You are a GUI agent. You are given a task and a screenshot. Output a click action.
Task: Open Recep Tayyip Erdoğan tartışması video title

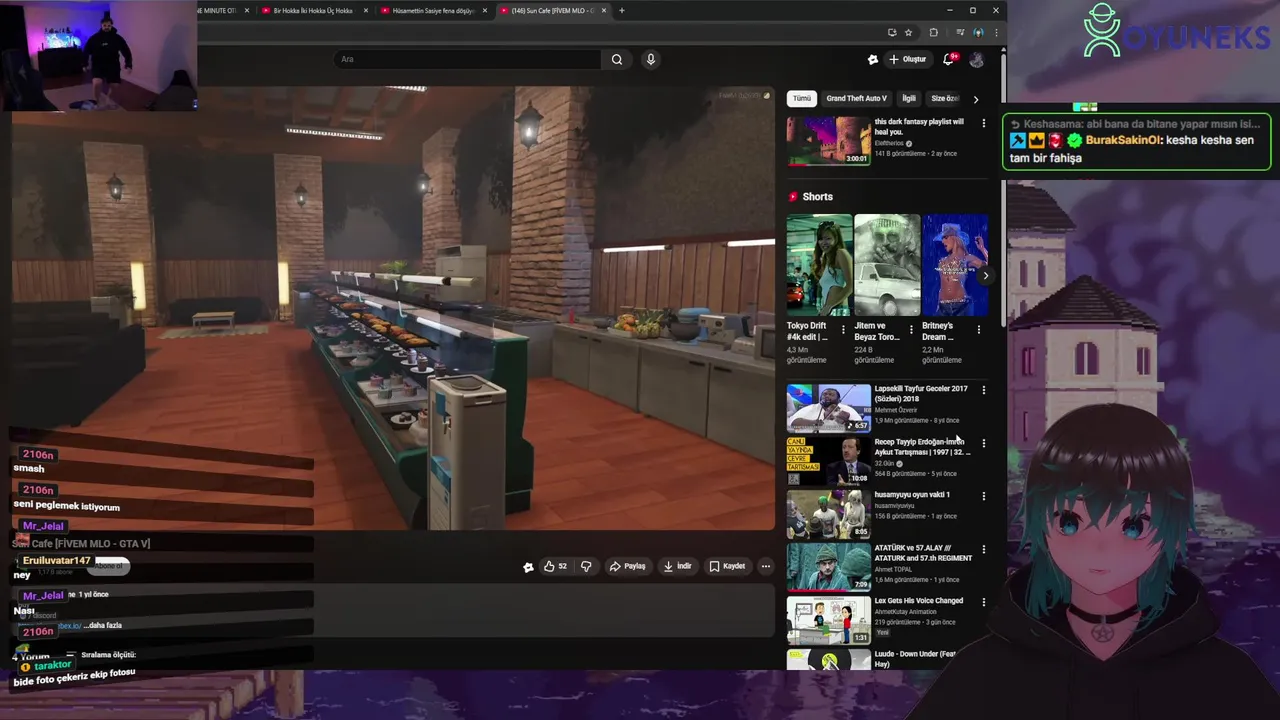(922, 446)
